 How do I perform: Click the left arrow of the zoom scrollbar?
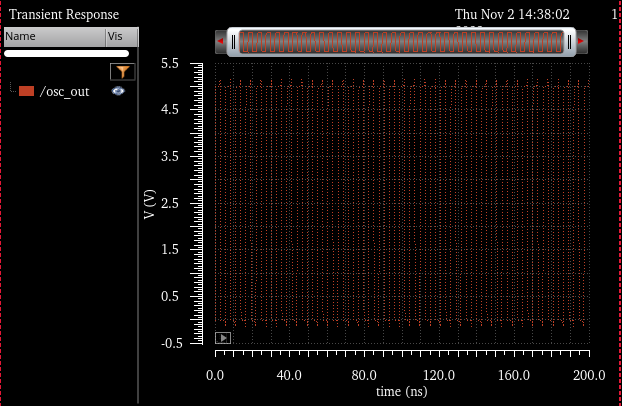pos(220,42)
